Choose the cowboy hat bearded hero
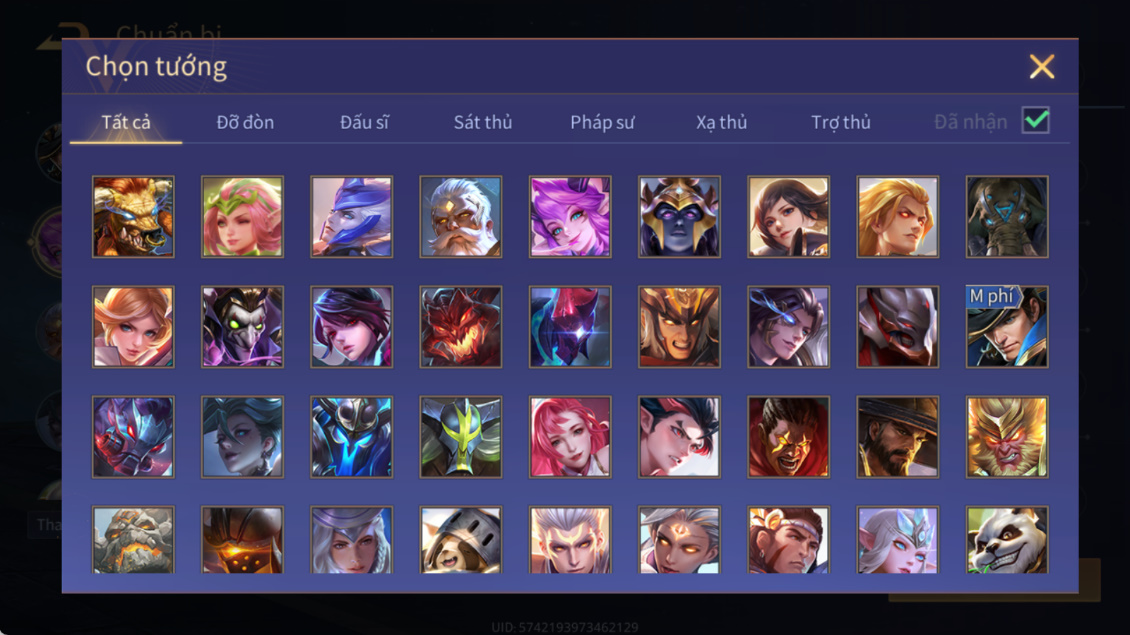Image resolution: width=1130 pixels, height=635 pixels. pyautogui.click(x=897, y=437)
